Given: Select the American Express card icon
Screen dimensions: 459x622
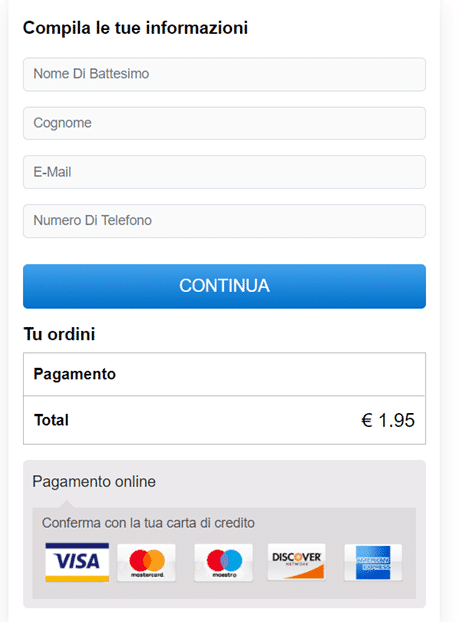Looking at the screenshot, I should pyautogui.click(x=373, y=562).
